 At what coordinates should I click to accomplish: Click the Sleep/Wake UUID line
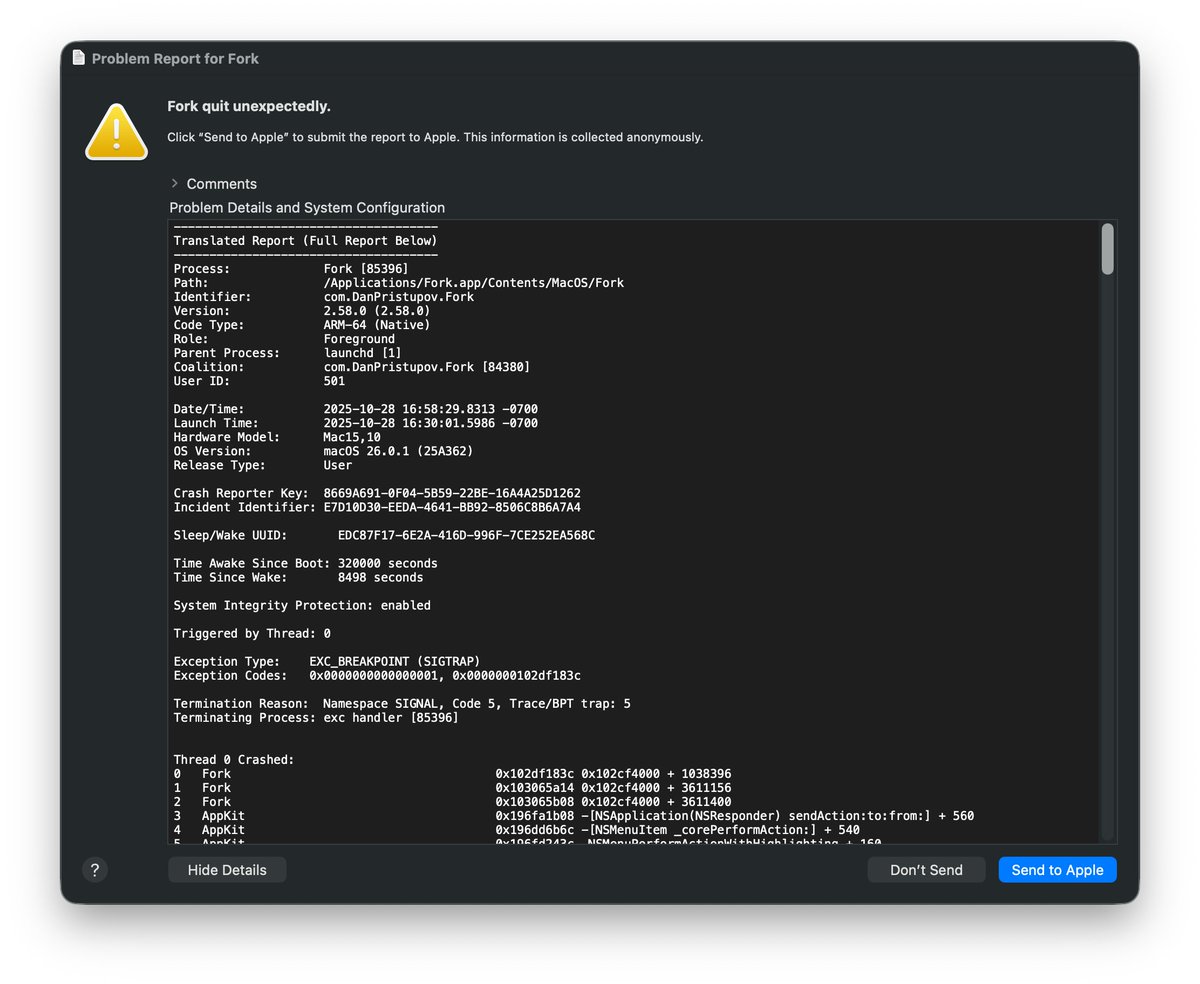click(384, 535)
